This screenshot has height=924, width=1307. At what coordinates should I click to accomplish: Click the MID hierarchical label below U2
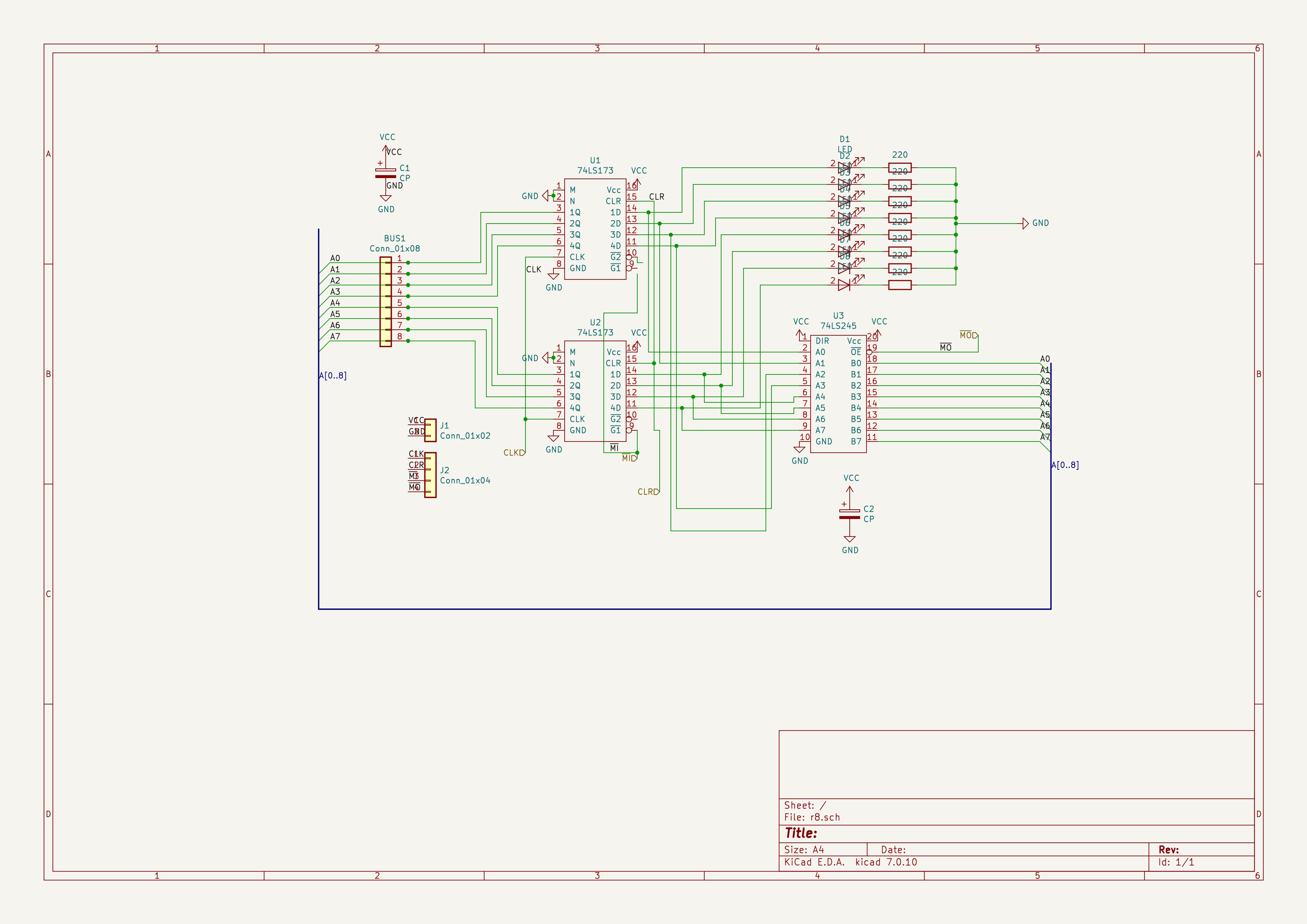point(629,458)
